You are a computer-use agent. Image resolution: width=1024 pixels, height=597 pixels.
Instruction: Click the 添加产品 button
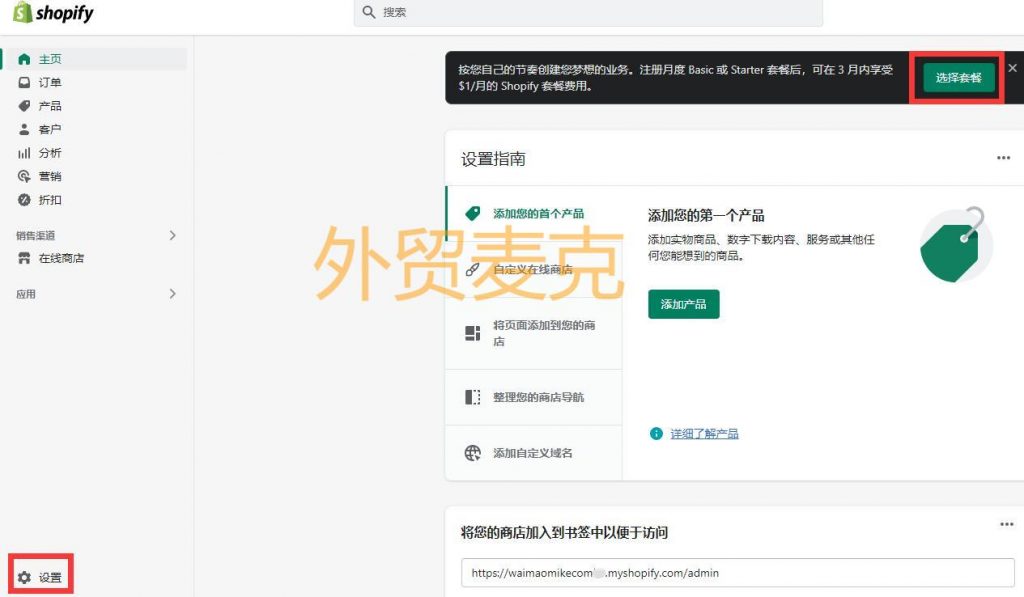click(x=684, y=304)
